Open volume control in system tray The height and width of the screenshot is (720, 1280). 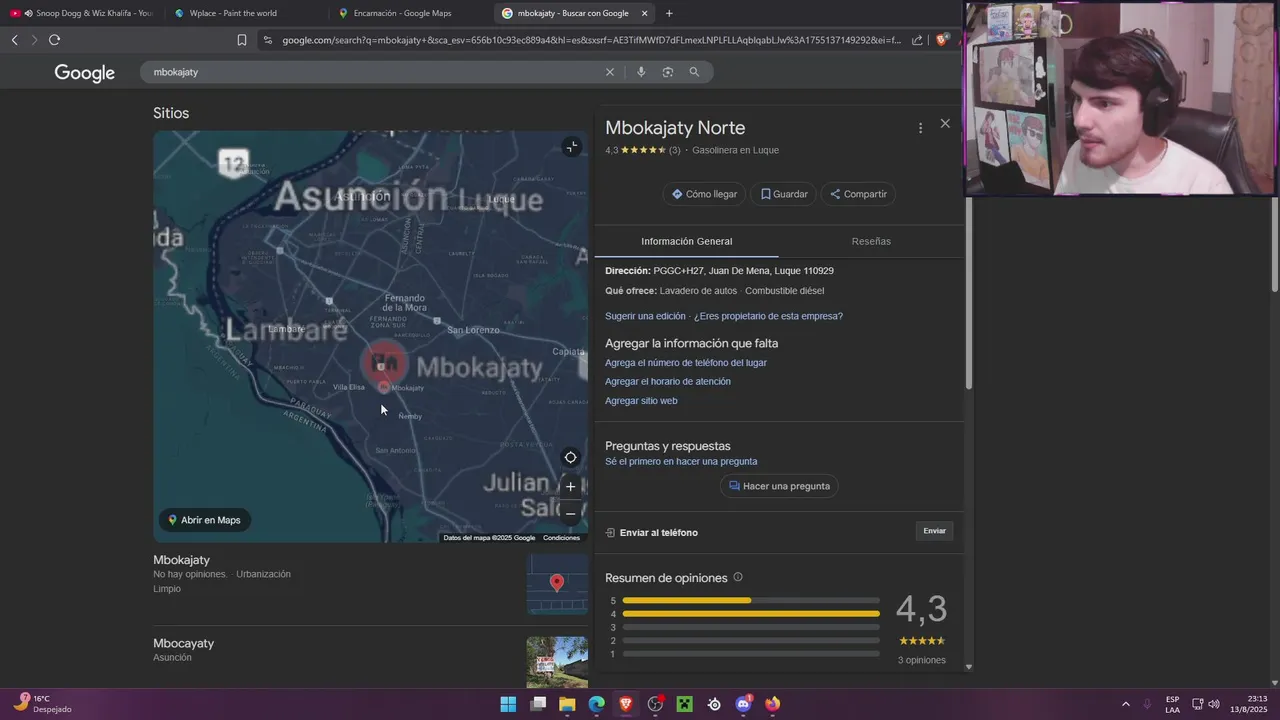pyautogui.click(x=1214, y=704)
